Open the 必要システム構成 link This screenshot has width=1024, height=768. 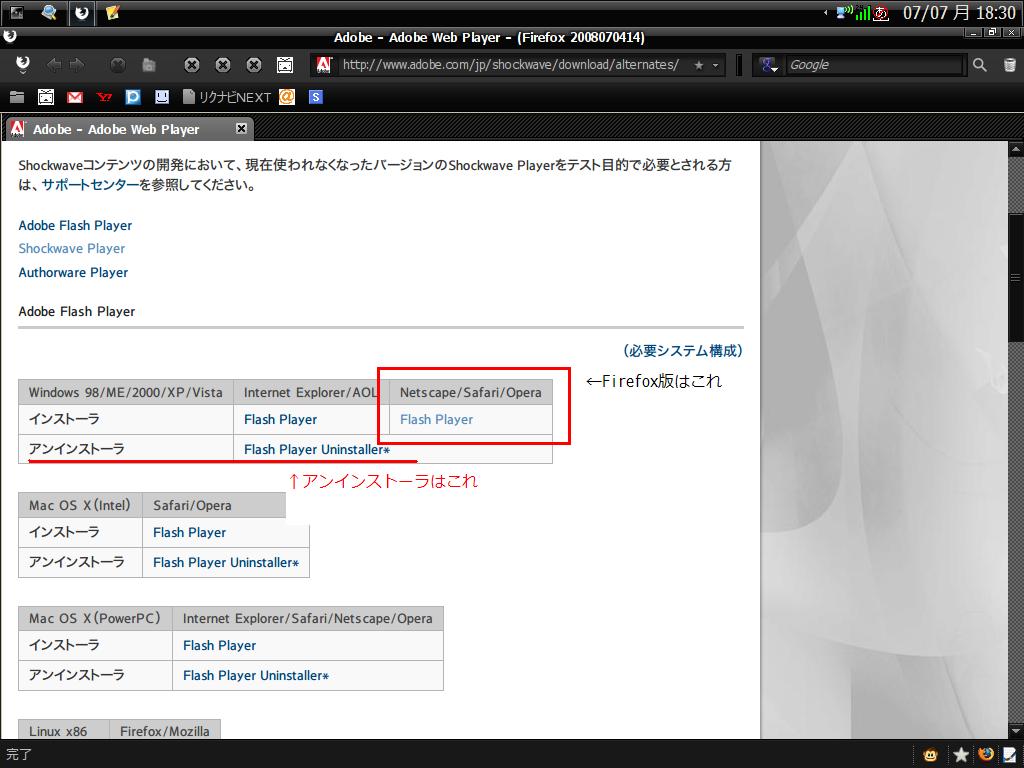point(682,351)
